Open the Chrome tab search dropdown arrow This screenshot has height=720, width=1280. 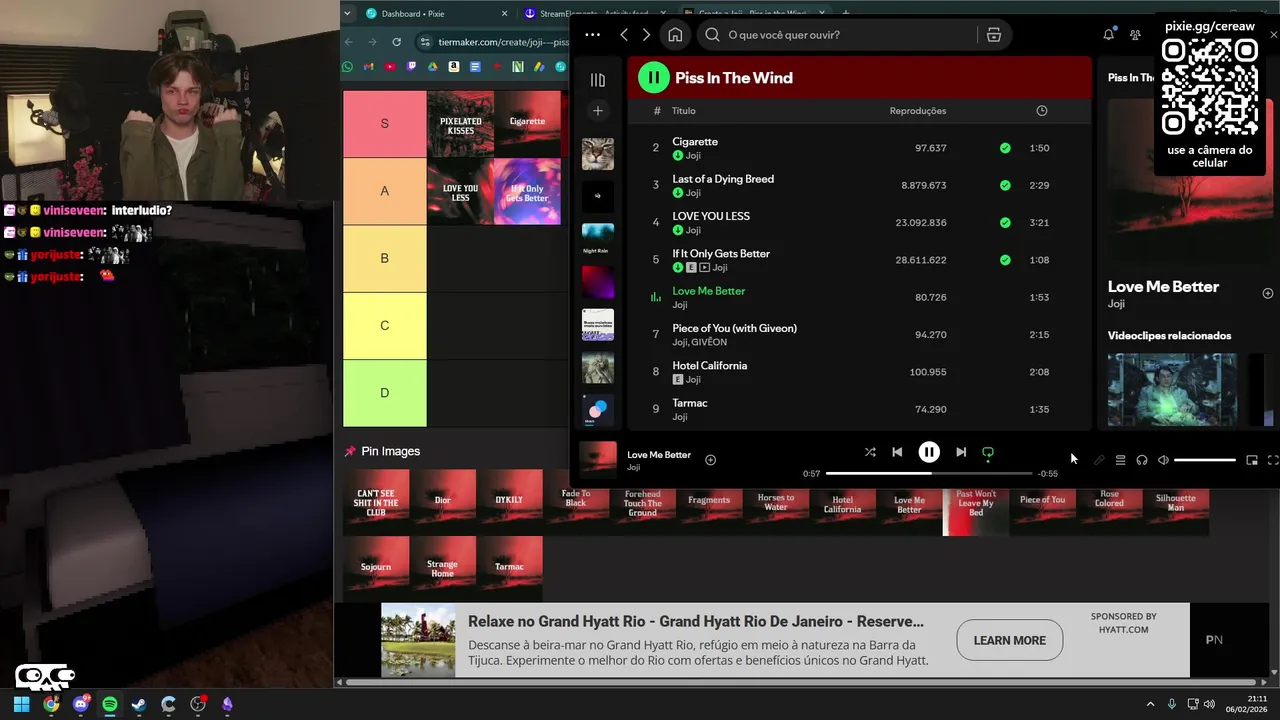point(347,14)
